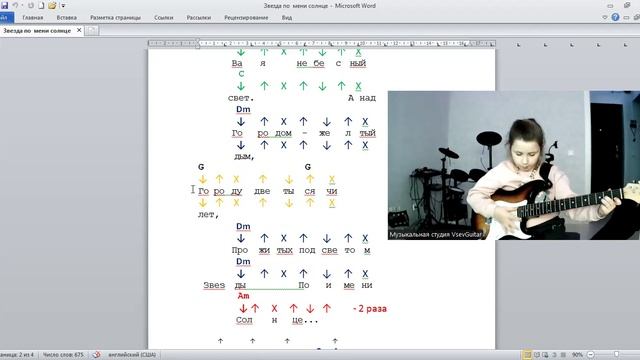This screenshot has width=640, height=360.
Task: Click the words 'А над' after 'свет.'
Action: pyautogui.click(x=362, y=98)
